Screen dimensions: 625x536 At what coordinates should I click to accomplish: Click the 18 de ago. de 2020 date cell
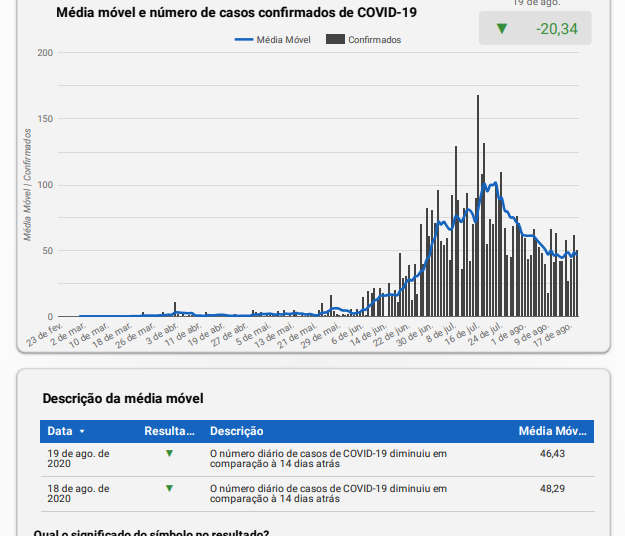pos(78,494)
